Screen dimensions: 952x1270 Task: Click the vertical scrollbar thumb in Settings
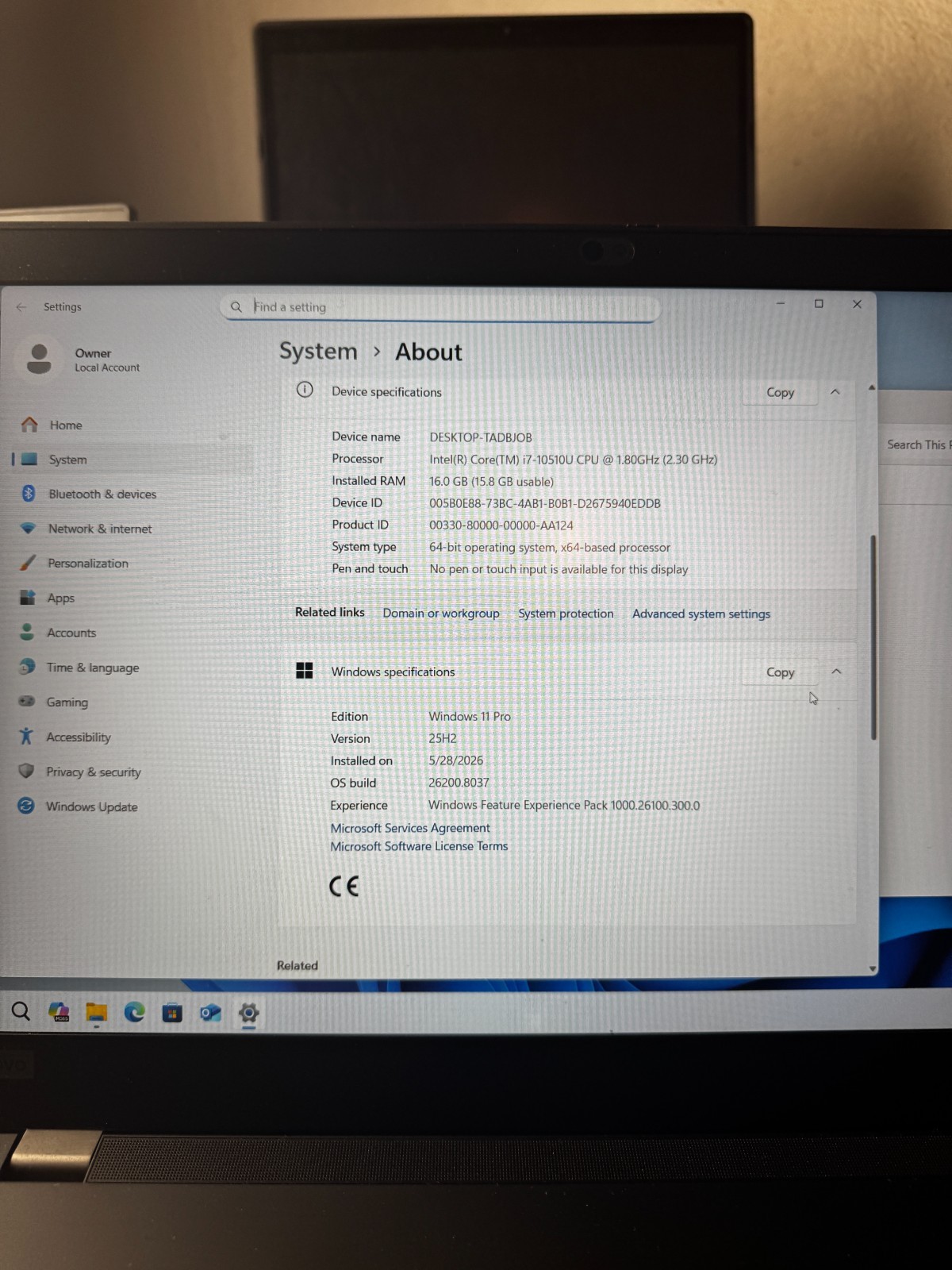pyautogui.click(x=873, y=637)
